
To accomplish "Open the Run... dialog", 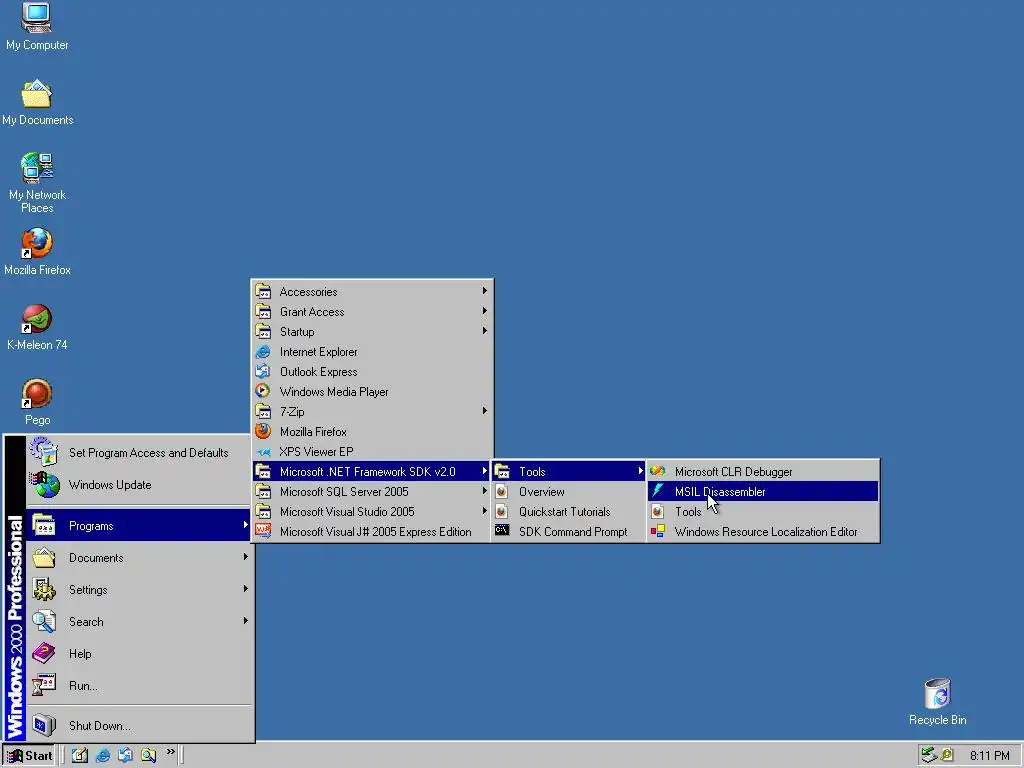I will coord(138,686).
